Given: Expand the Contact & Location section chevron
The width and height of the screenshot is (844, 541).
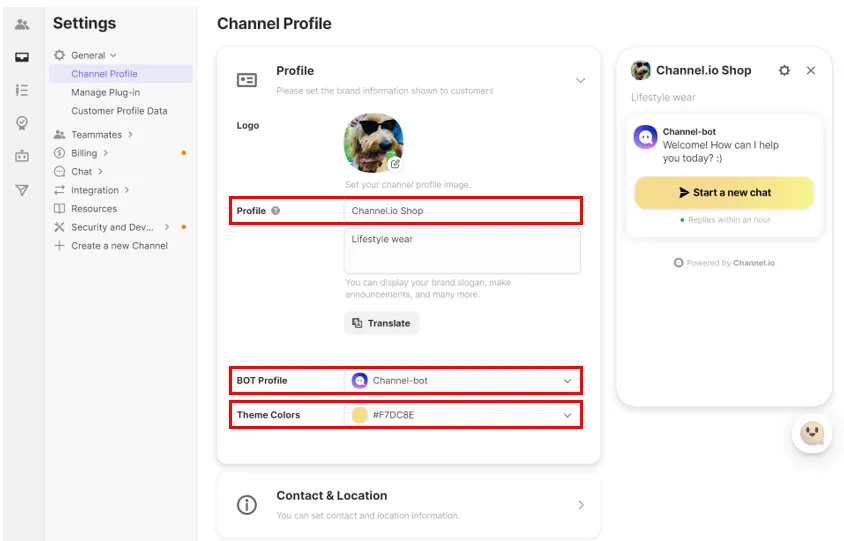Looking at the screenshot, I should tap(581, 505).
